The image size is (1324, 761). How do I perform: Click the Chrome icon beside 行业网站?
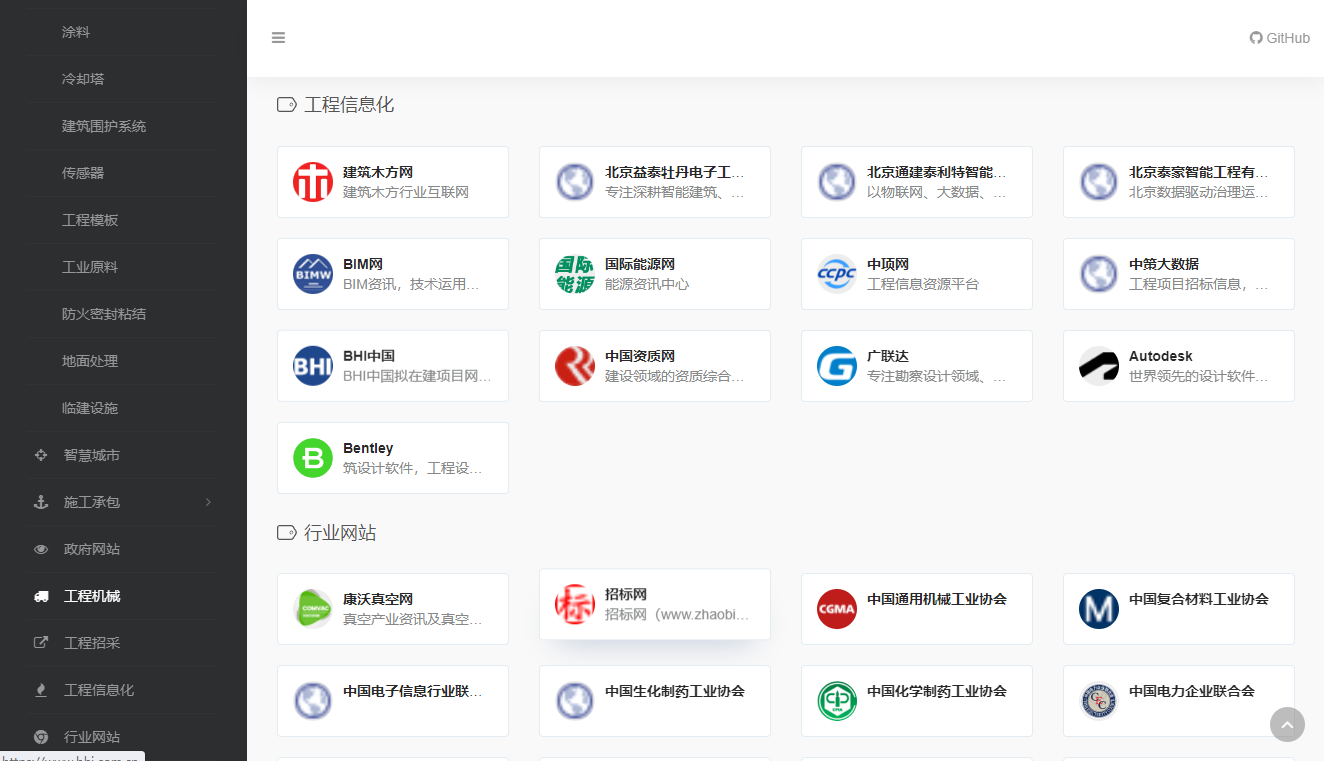pos(41,737)
